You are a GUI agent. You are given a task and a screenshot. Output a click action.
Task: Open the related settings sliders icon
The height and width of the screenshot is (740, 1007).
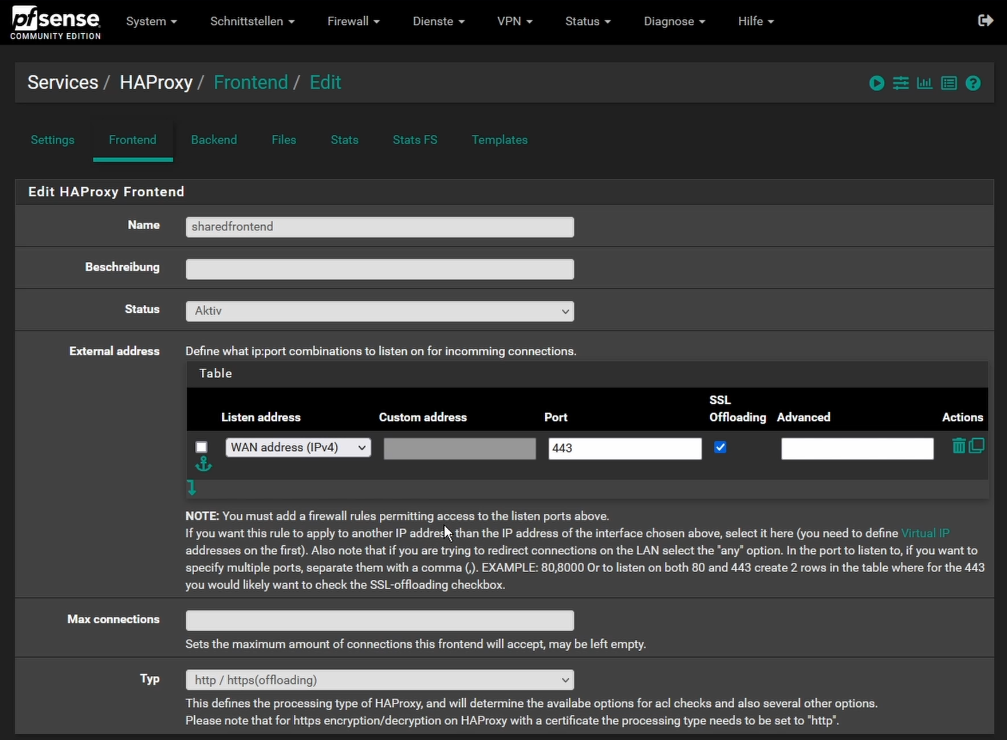[900, 83]
